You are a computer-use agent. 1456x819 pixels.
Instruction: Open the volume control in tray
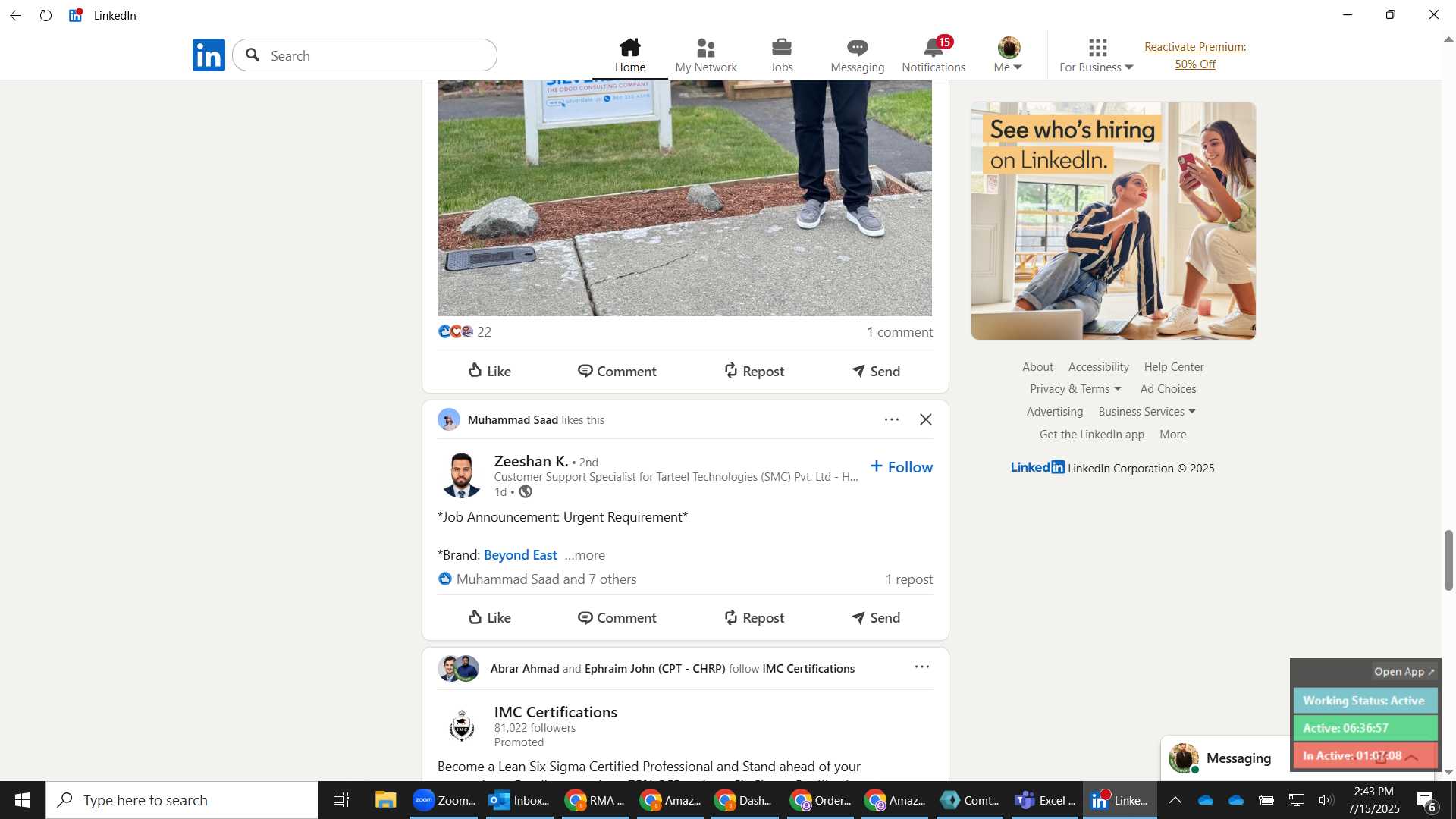pos(1326,800)
